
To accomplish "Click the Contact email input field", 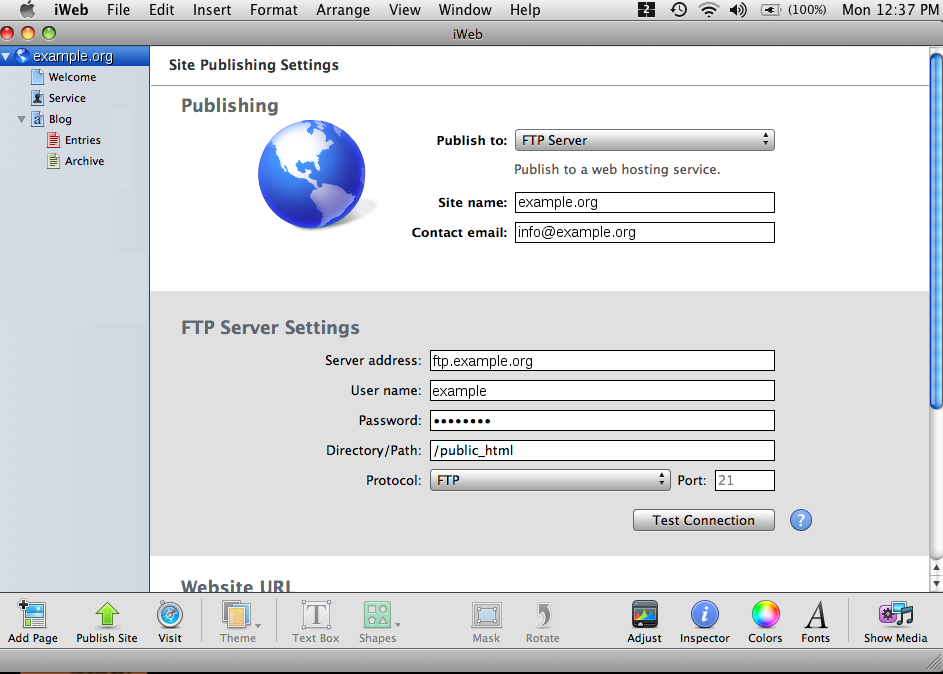I will [645, 233].
